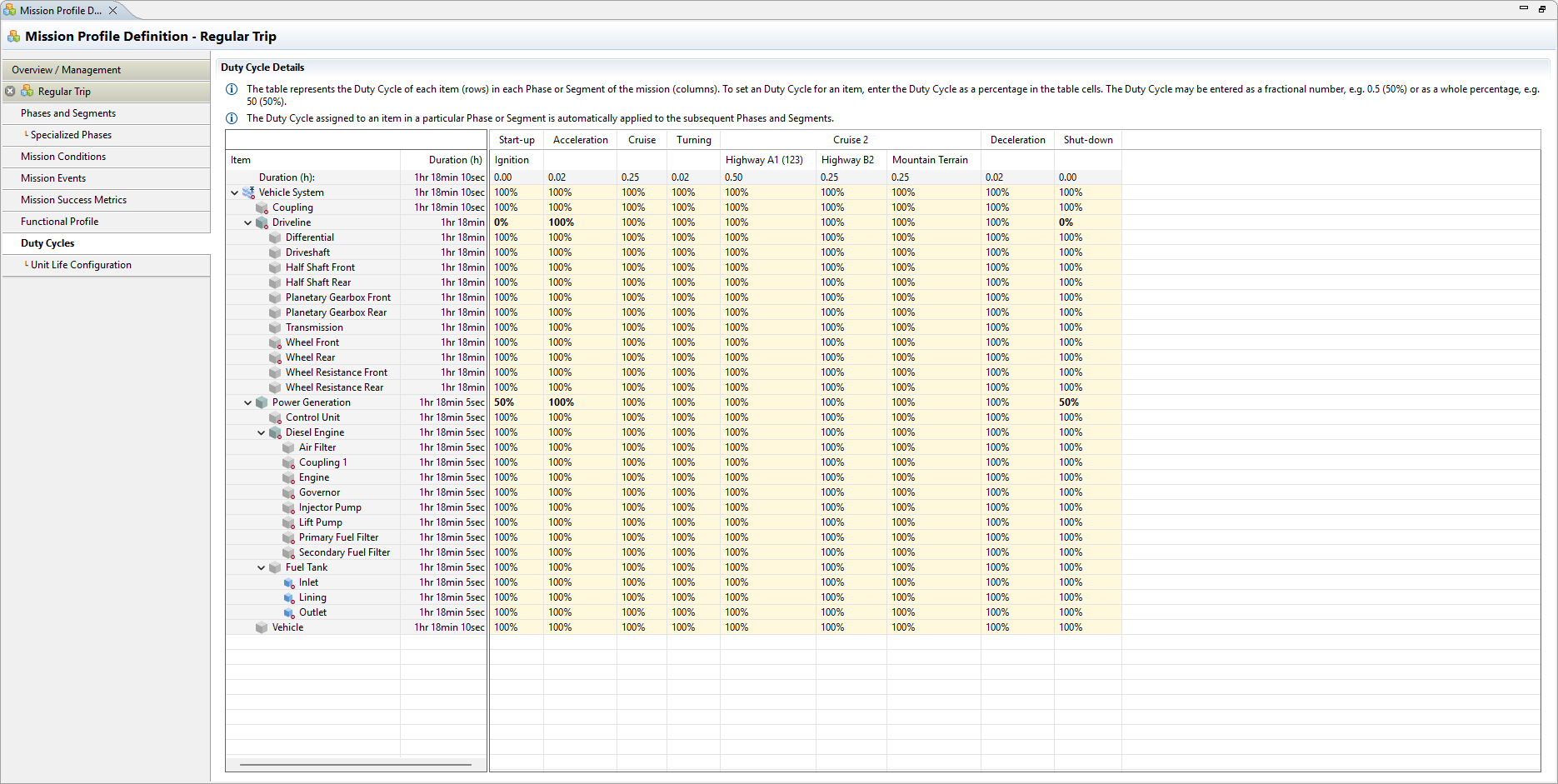Click the Planetary Gearbox Front icon
Screen dimensions: 1558x784
[x=275, y=297]
